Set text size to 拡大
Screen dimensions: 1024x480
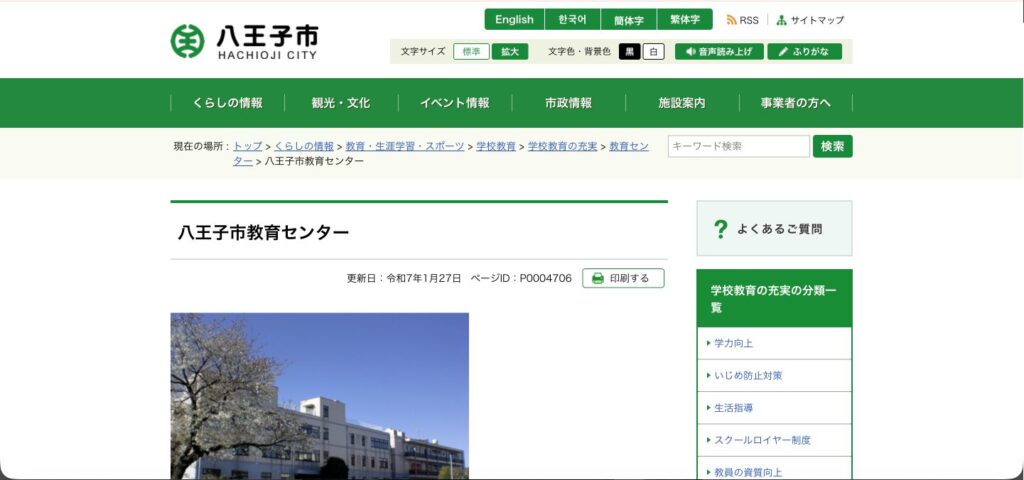click(510, 51)
